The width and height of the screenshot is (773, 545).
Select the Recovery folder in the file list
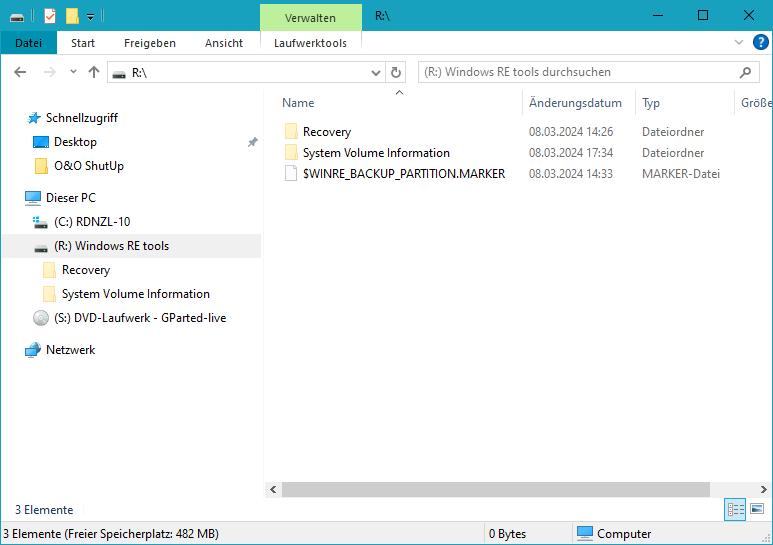[327, 132]
